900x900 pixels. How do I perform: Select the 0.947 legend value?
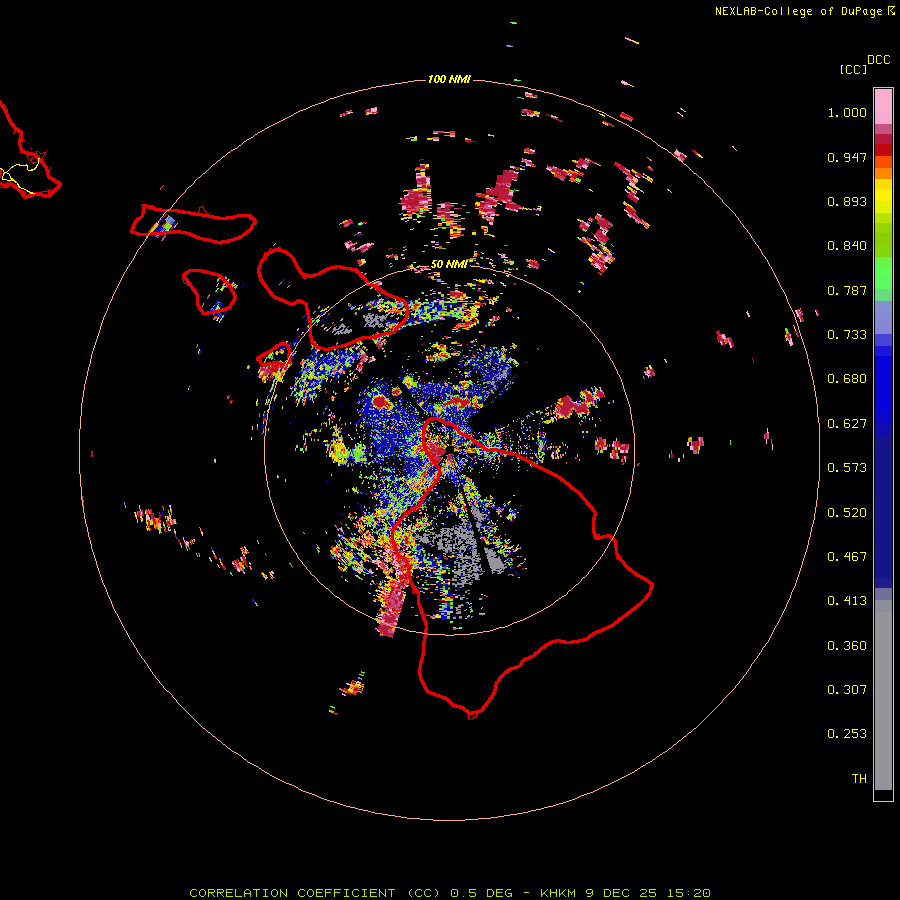pyautogui.click(x=847, y=157)
